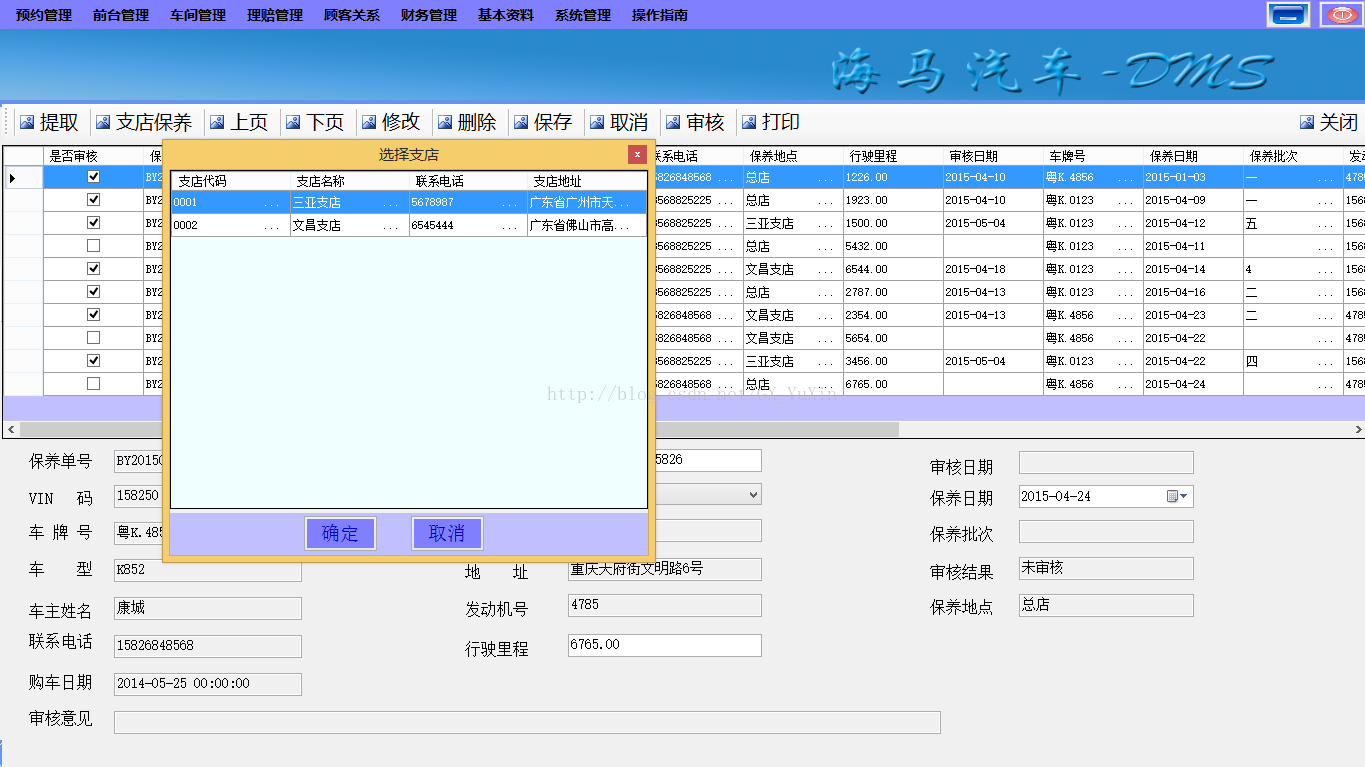Confirm branch selection with 确定 button
This screenshot has height=767, width=1365.
tap(340, 533)
